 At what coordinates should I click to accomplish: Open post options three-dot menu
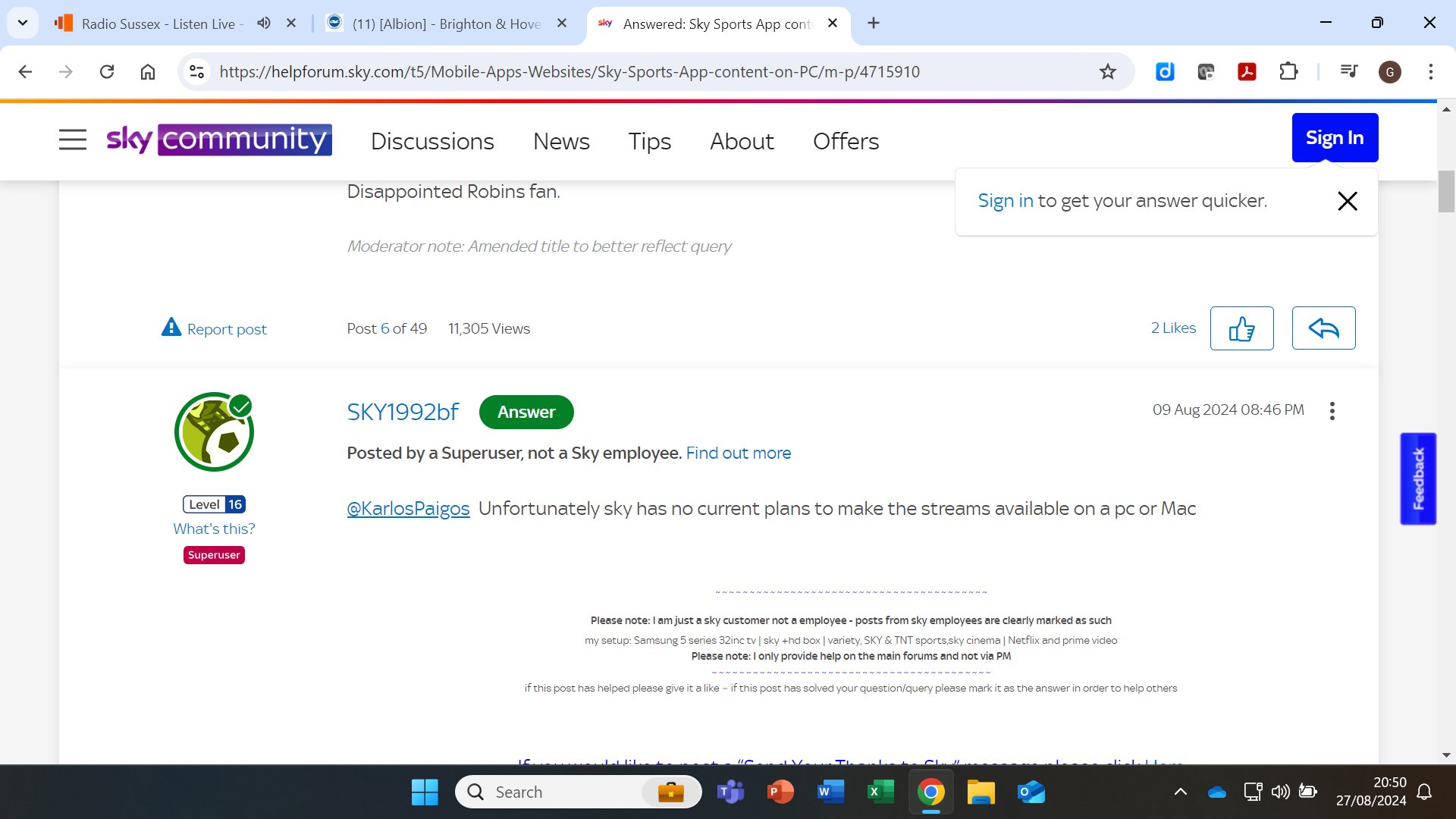(1332, 411)
